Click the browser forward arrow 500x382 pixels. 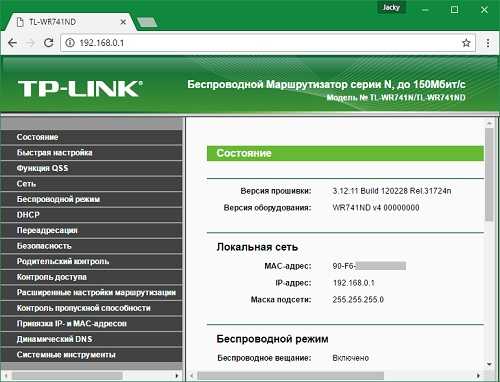coord(31,43)
